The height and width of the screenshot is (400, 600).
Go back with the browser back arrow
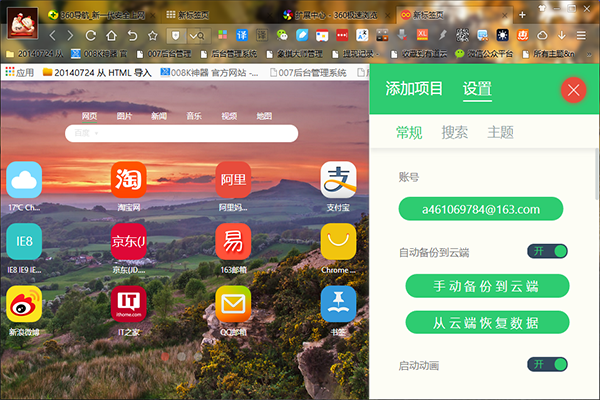(x=53, y=36)
